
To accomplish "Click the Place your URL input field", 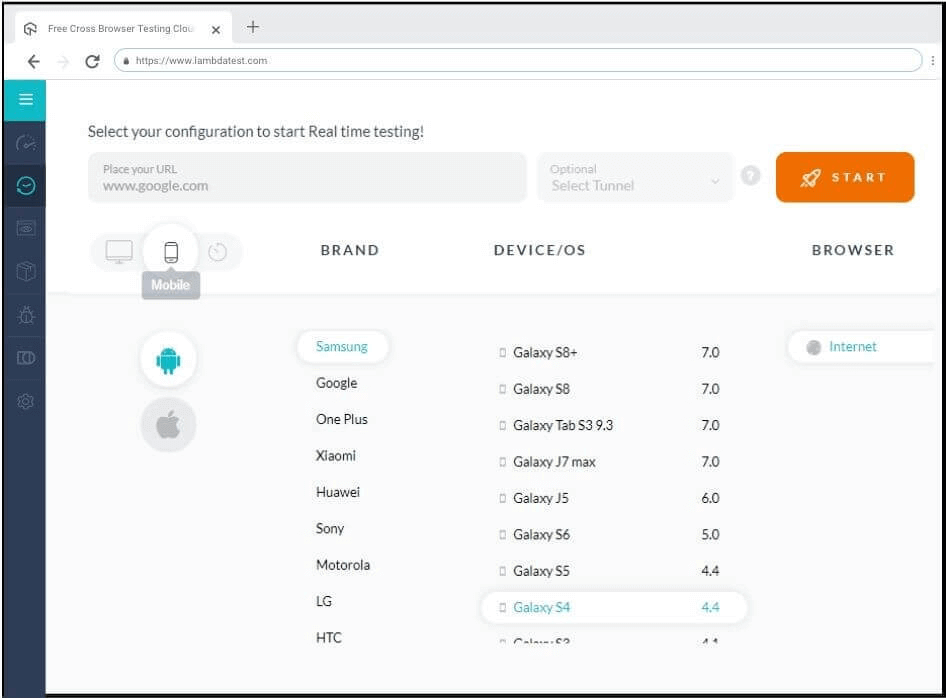I will tap(307, 178).
